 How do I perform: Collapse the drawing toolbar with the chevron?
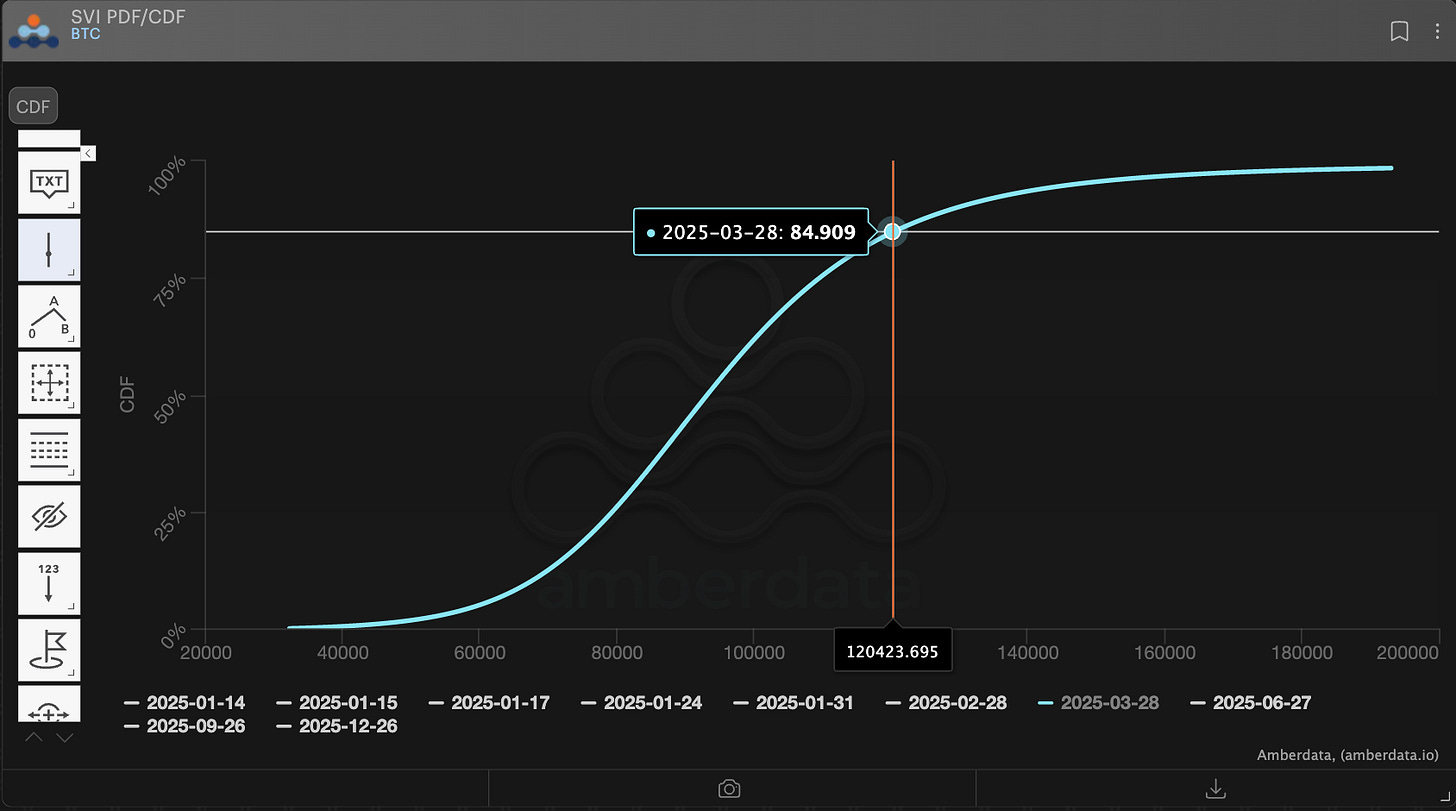pos(88,153)
